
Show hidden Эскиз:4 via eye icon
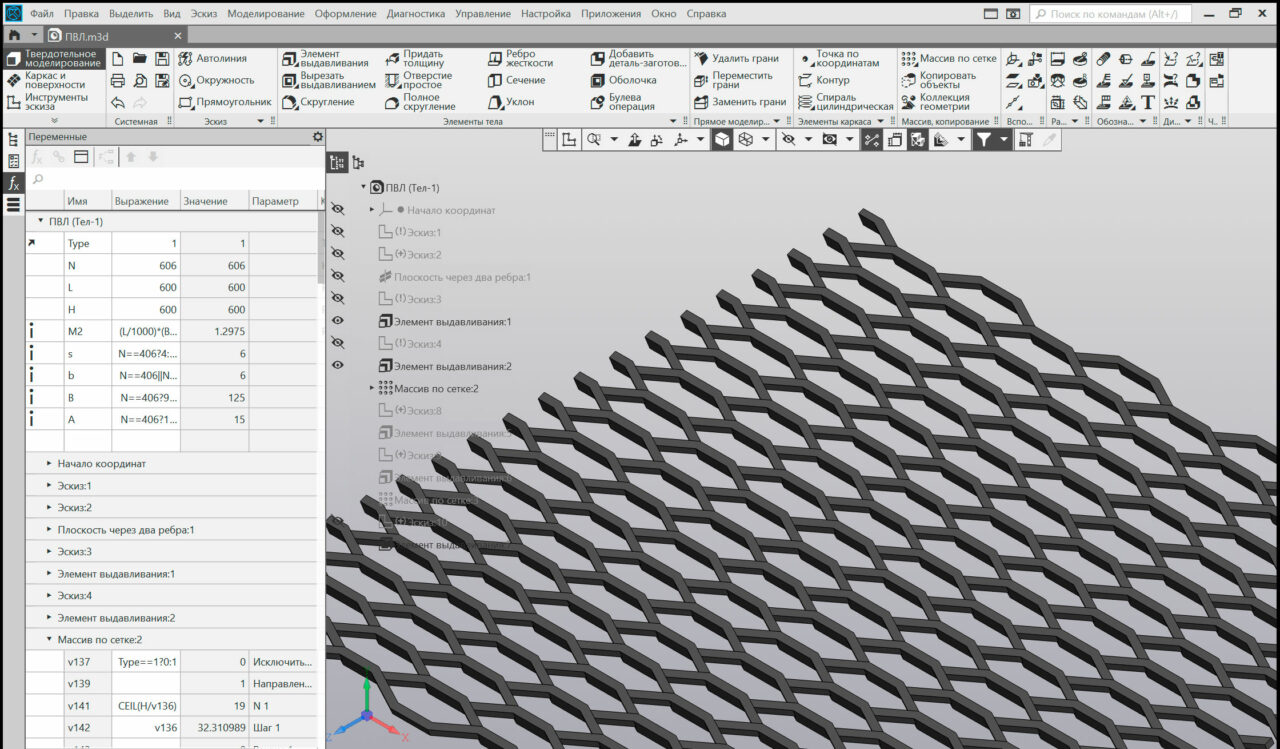pos(338,343)
